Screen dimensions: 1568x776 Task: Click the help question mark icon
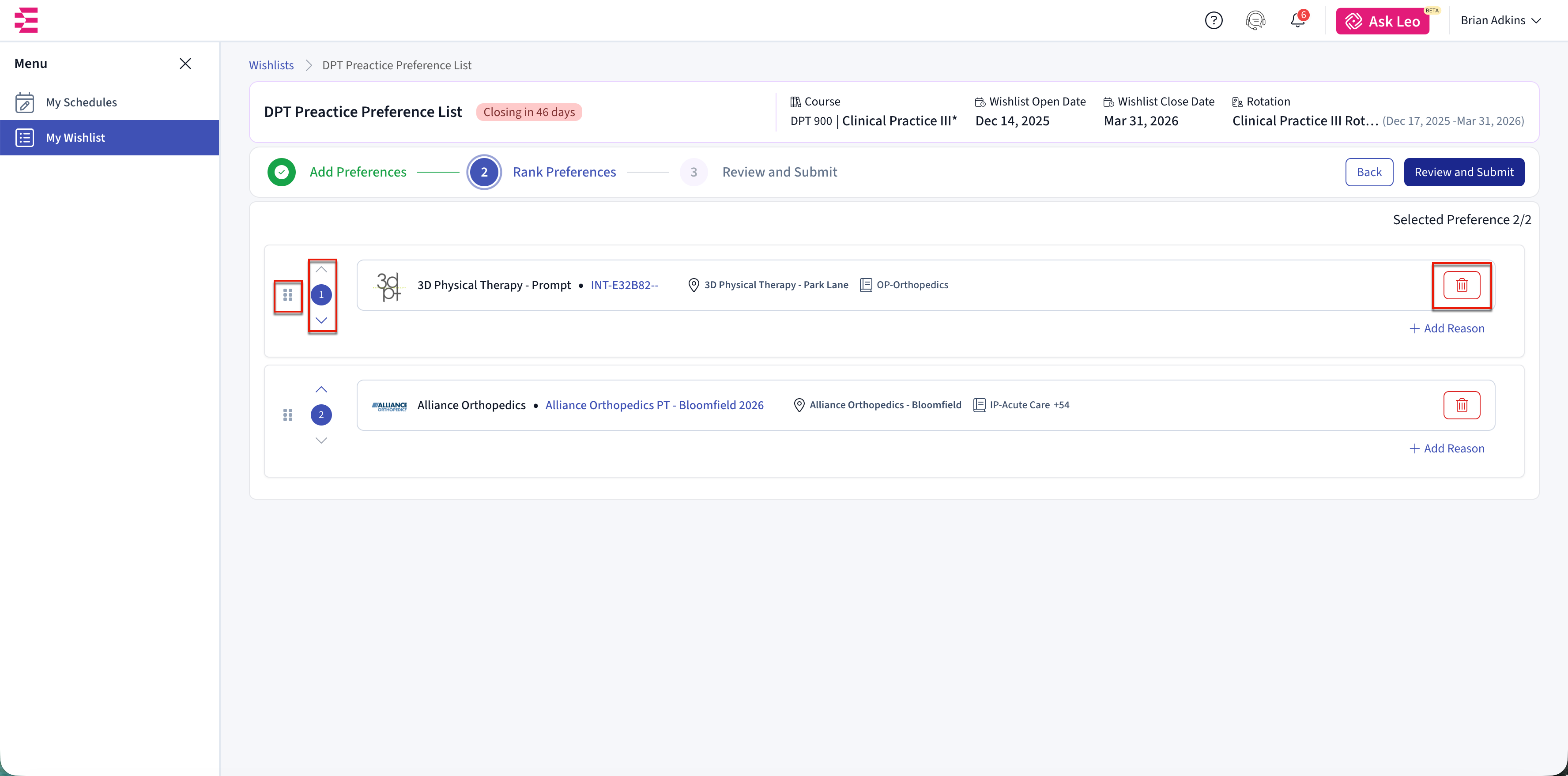[1213, 21]
